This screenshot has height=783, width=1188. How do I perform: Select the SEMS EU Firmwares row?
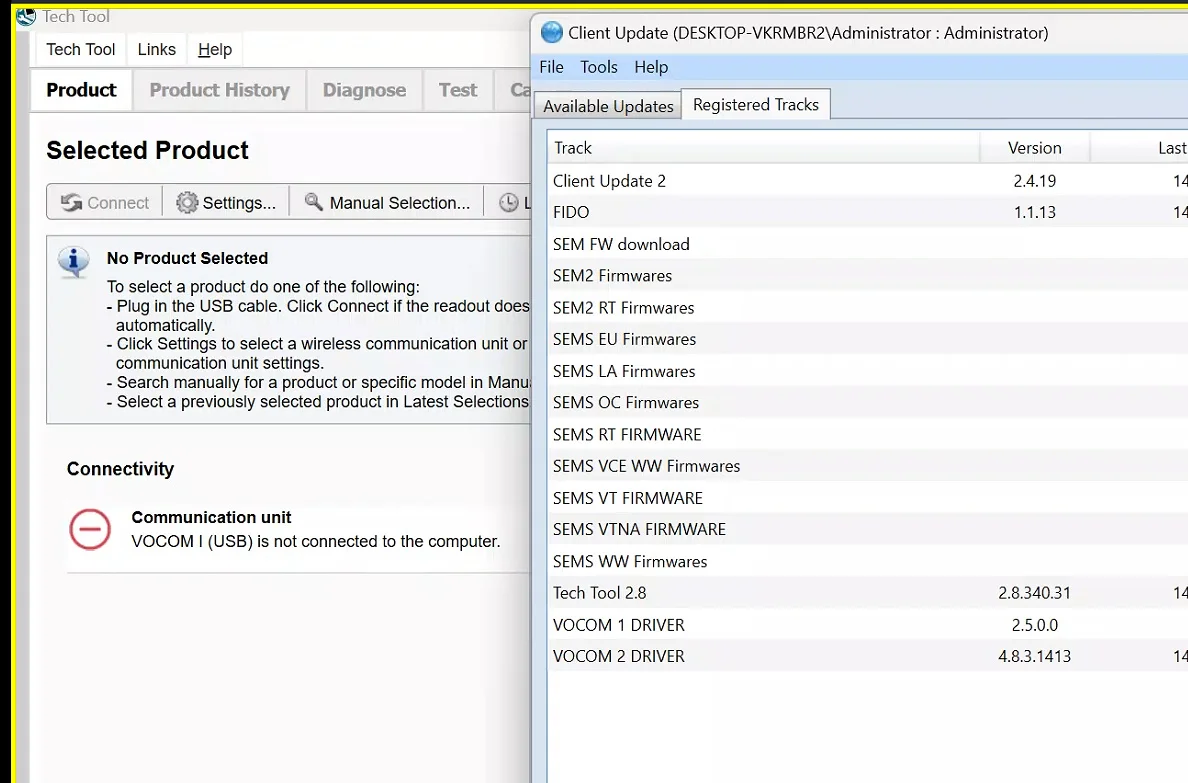pos(868,340)
